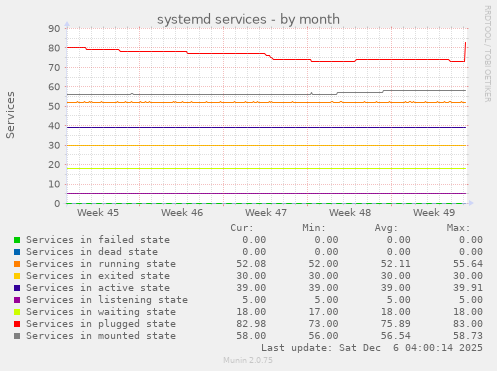Click the dark blue active state line
Viewport: 497px width, 371px height.
coord(267,127)
